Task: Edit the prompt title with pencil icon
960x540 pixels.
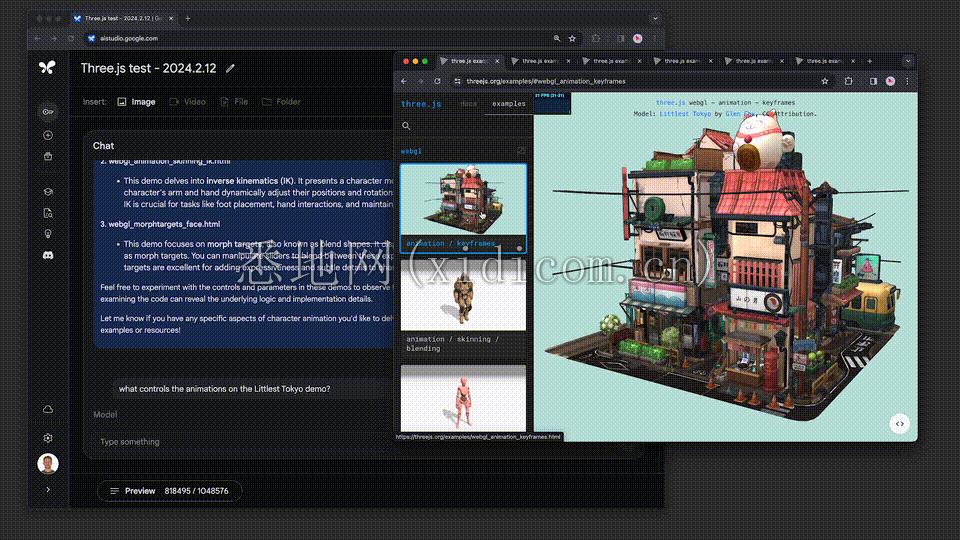Action: pos(230,68)
